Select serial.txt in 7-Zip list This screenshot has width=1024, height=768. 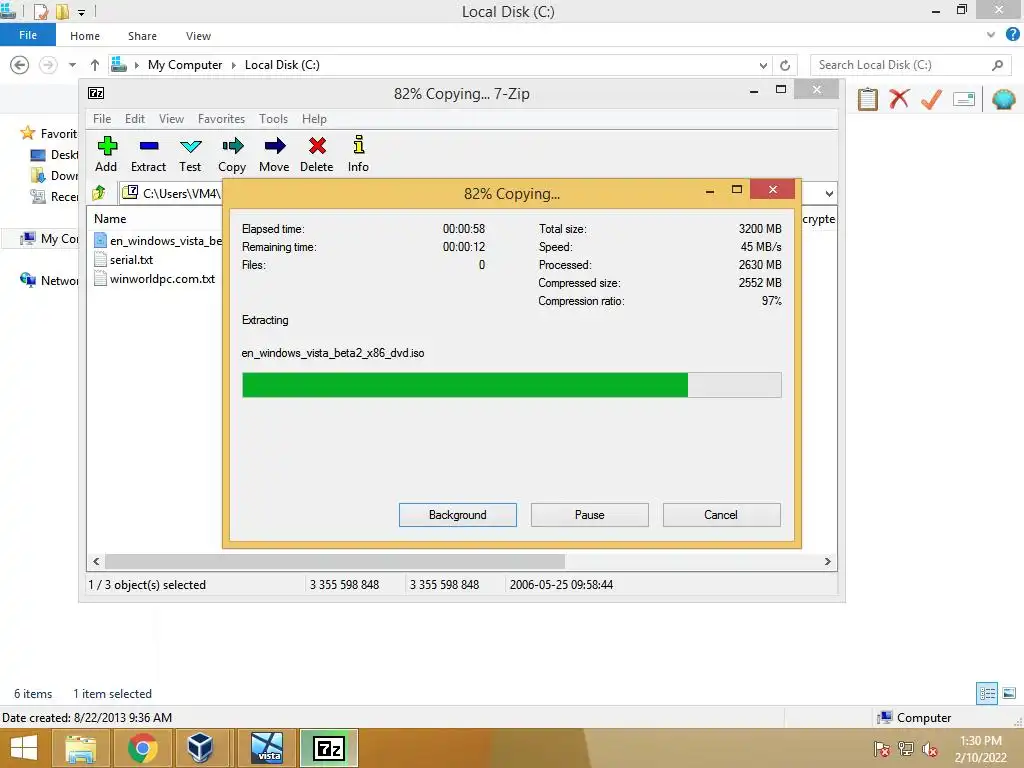pyautogui.click(x=123, y=260)
